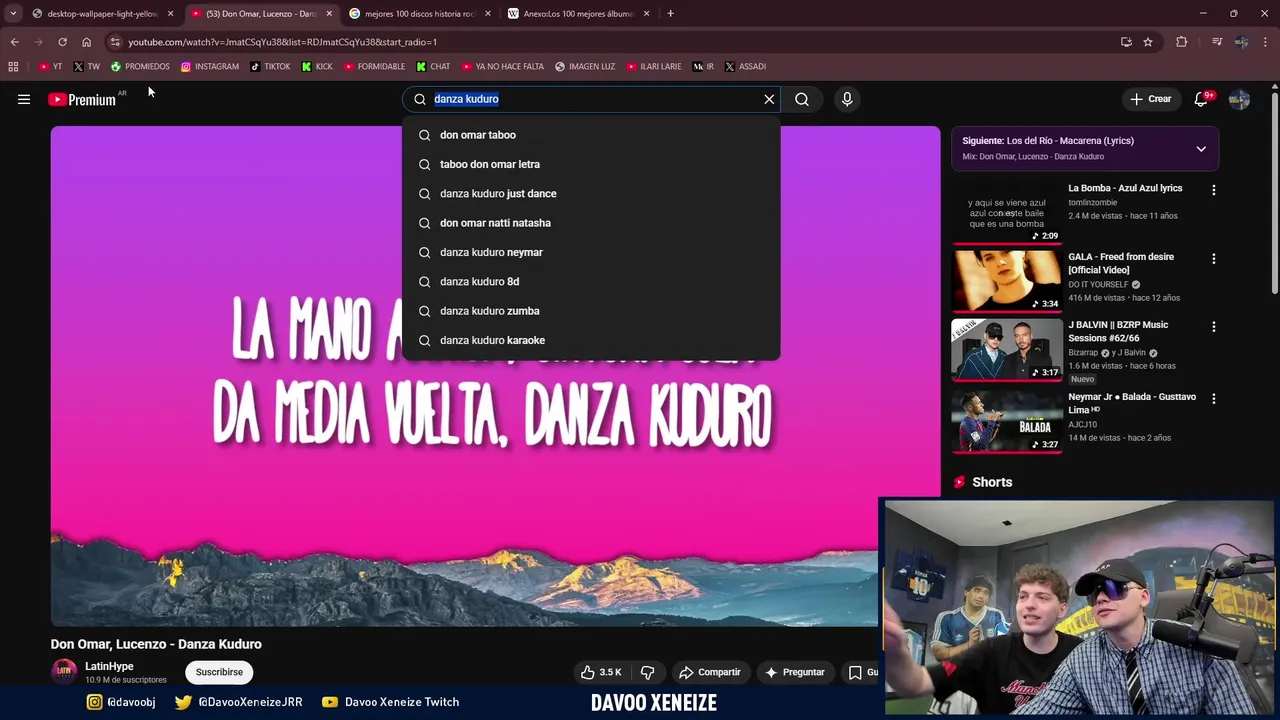This screenshot has height=720, width=1280.
Task: Open the LatinHype channel name
Action: 109,666
